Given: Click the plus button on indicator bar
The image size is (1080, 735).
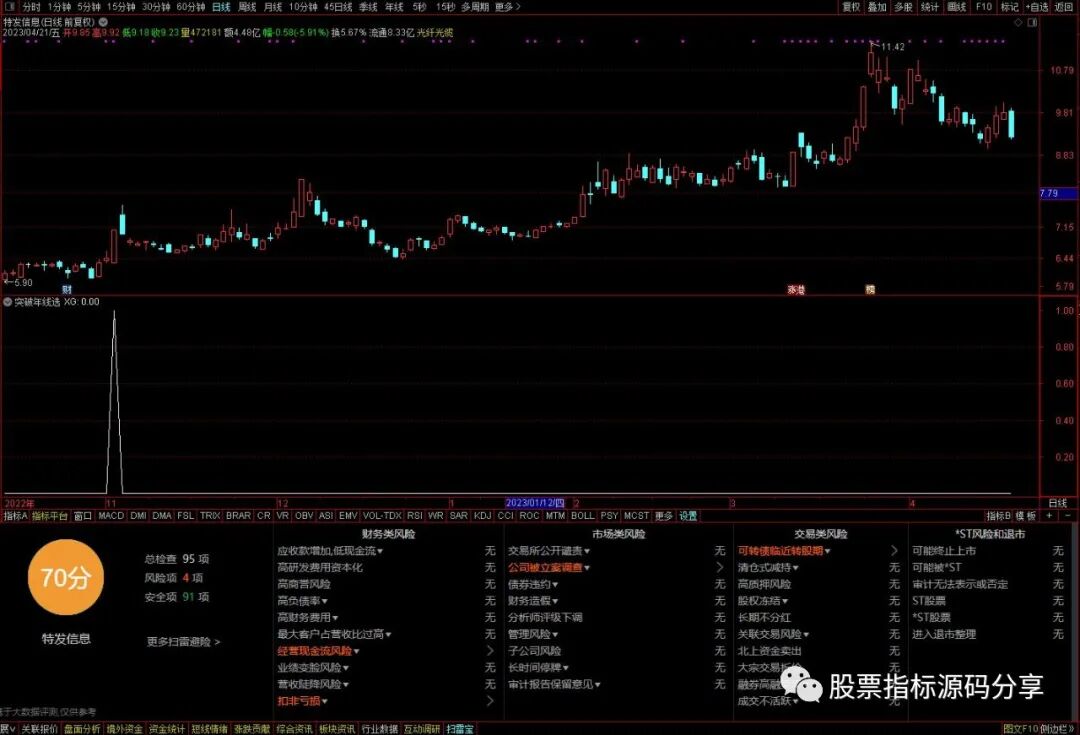Looking at the screenshot, I should pos(1049,515).
